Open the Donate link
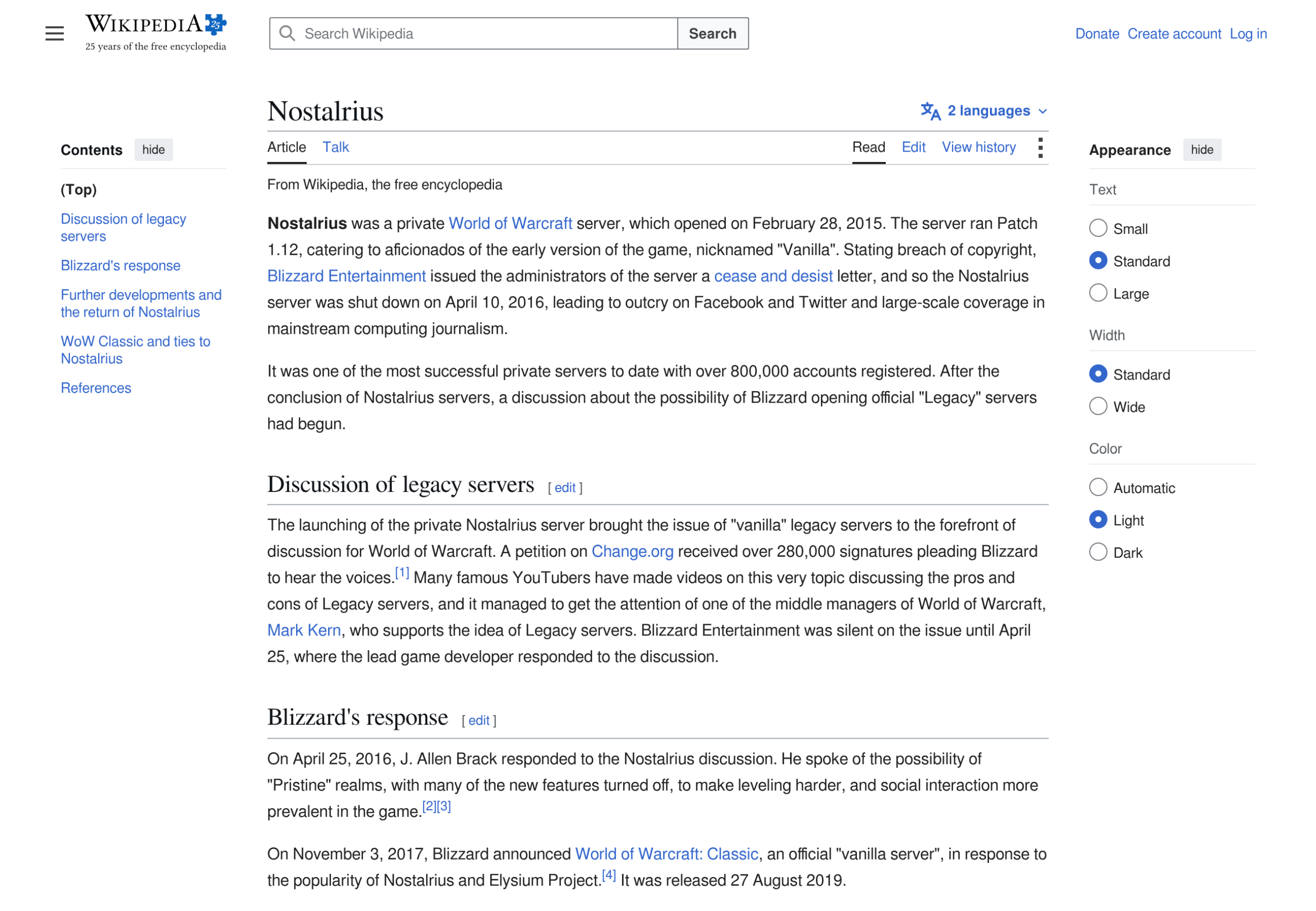1316x911 pixels. [1097, 34]
